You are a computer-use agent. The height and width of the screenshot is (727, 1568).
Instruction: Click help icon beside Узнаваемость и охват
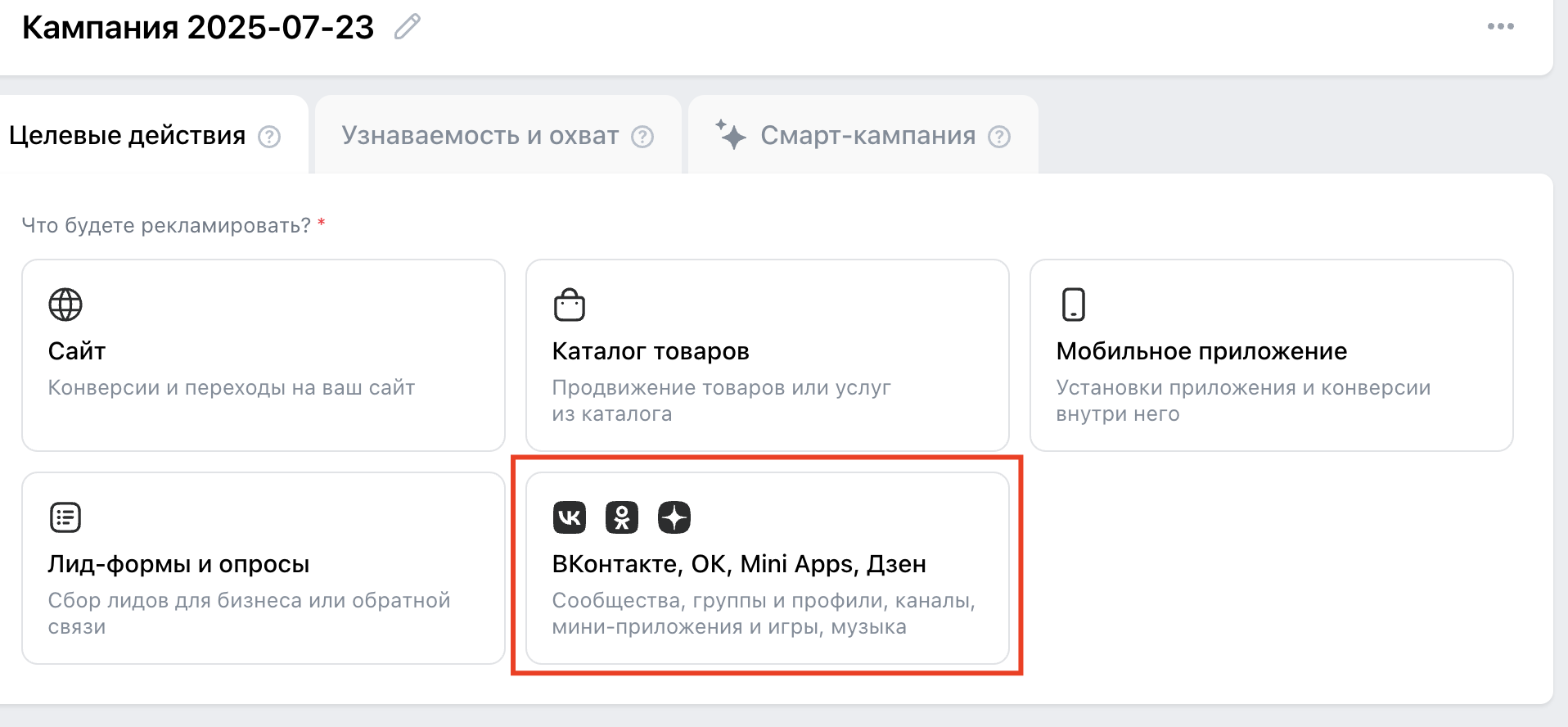click(642, 137)
